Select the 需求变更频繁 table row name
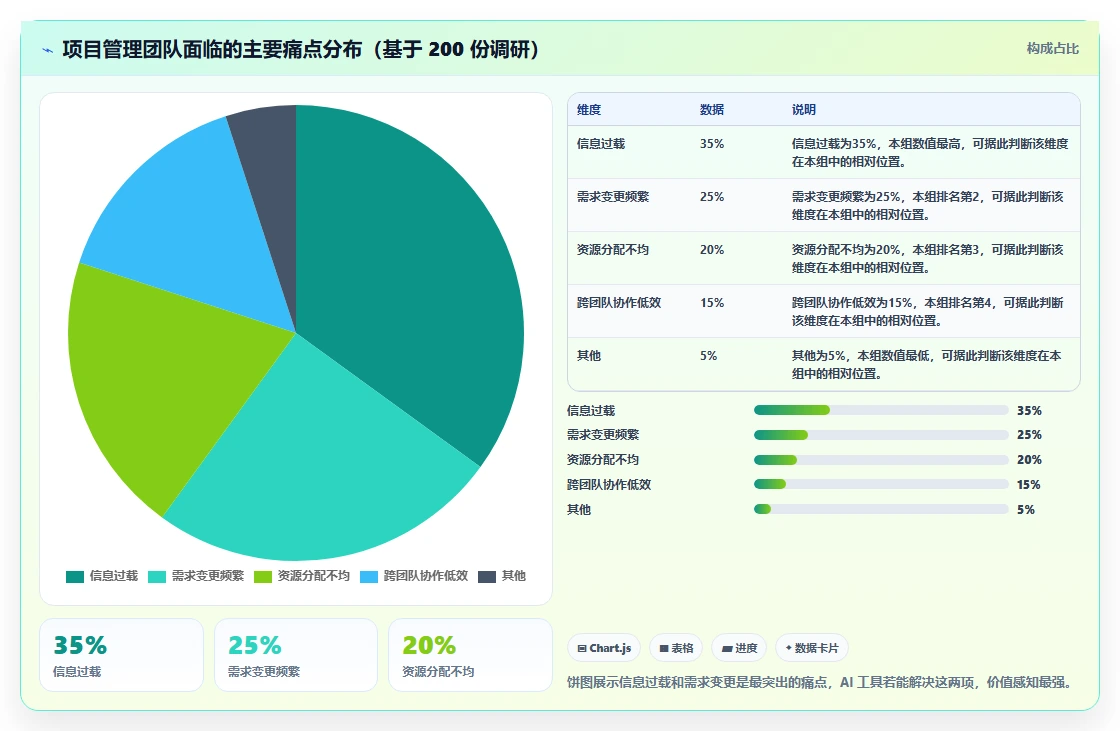Image resolution: width=1120 pixels, height=731 pixels. click(x=613, y=197)
